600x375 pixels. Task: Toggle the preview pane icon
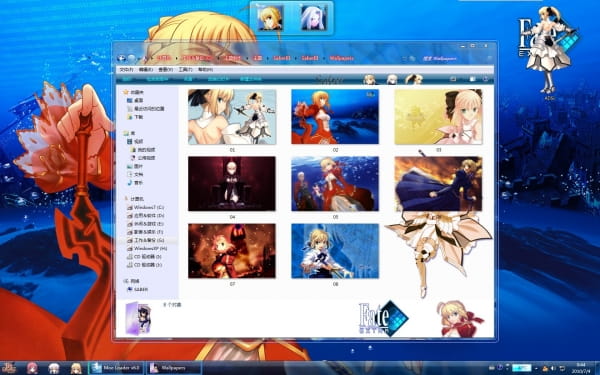coord(473,79)
